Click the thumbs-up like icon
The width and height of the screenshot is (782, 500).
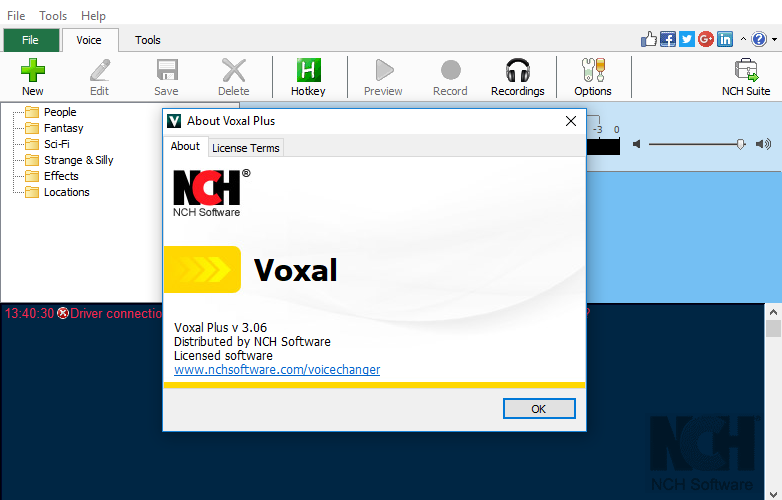click(x=649, y=39)
